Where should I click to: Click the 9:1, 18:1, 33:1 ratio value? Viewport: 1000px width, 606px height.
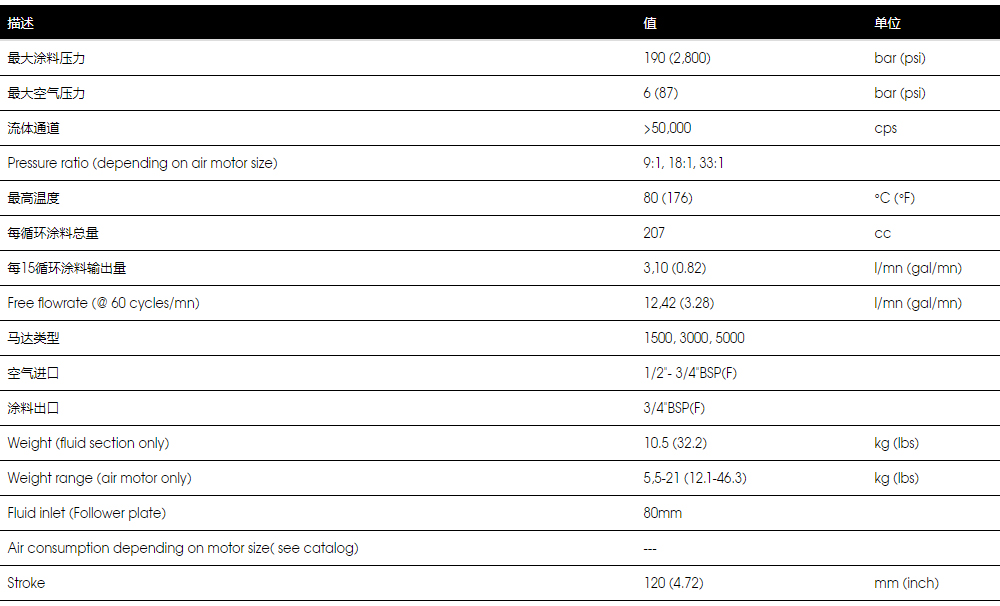click(684, 163)
